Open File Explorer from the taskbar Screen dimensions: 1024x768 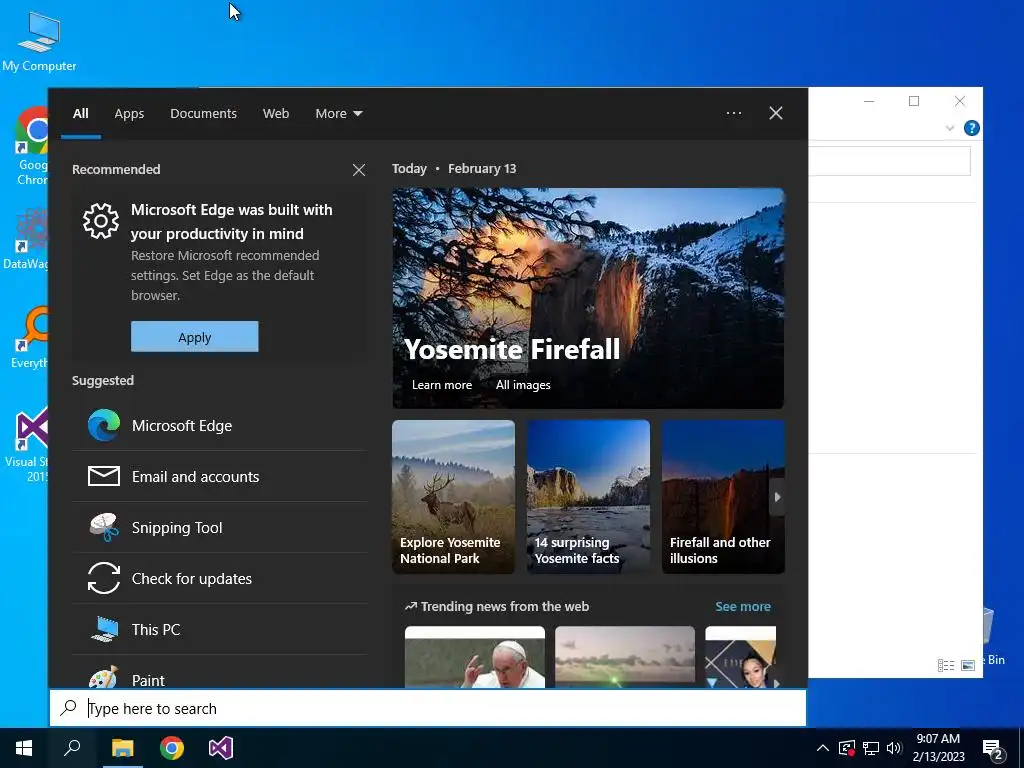122,748
